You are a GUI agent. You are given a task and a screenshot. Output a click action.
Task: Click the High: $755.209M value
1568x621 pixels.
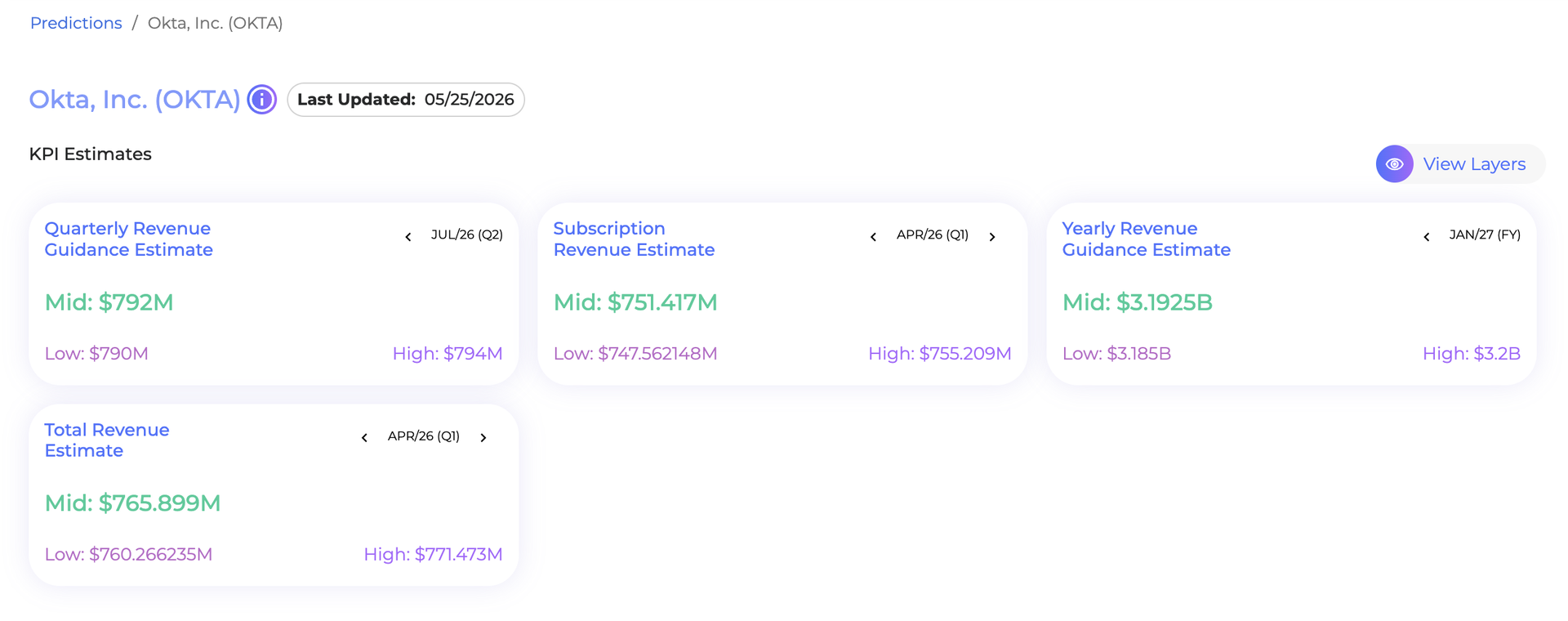(x=940, y=354)
